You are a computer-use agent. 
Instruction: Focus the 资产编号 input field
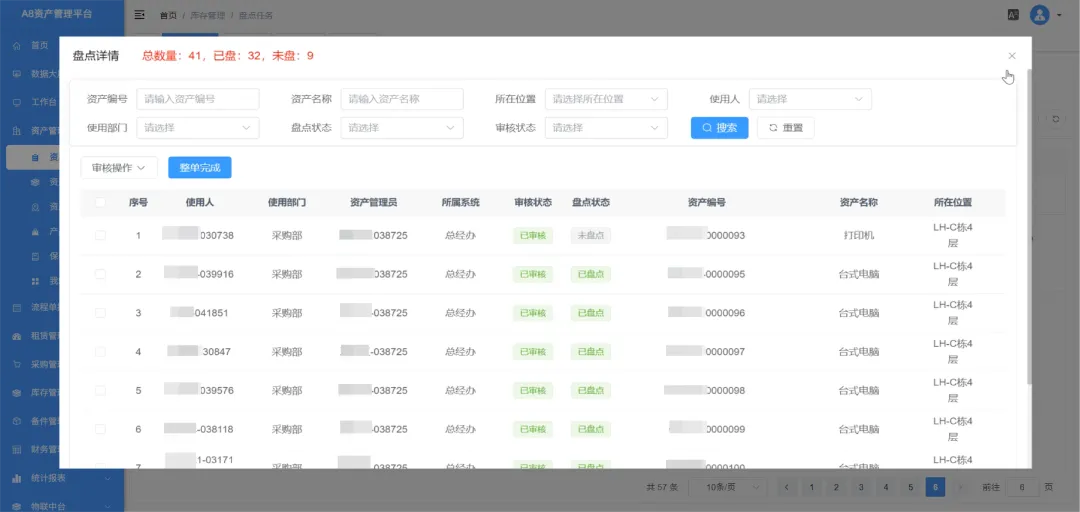tap(198, 99)
